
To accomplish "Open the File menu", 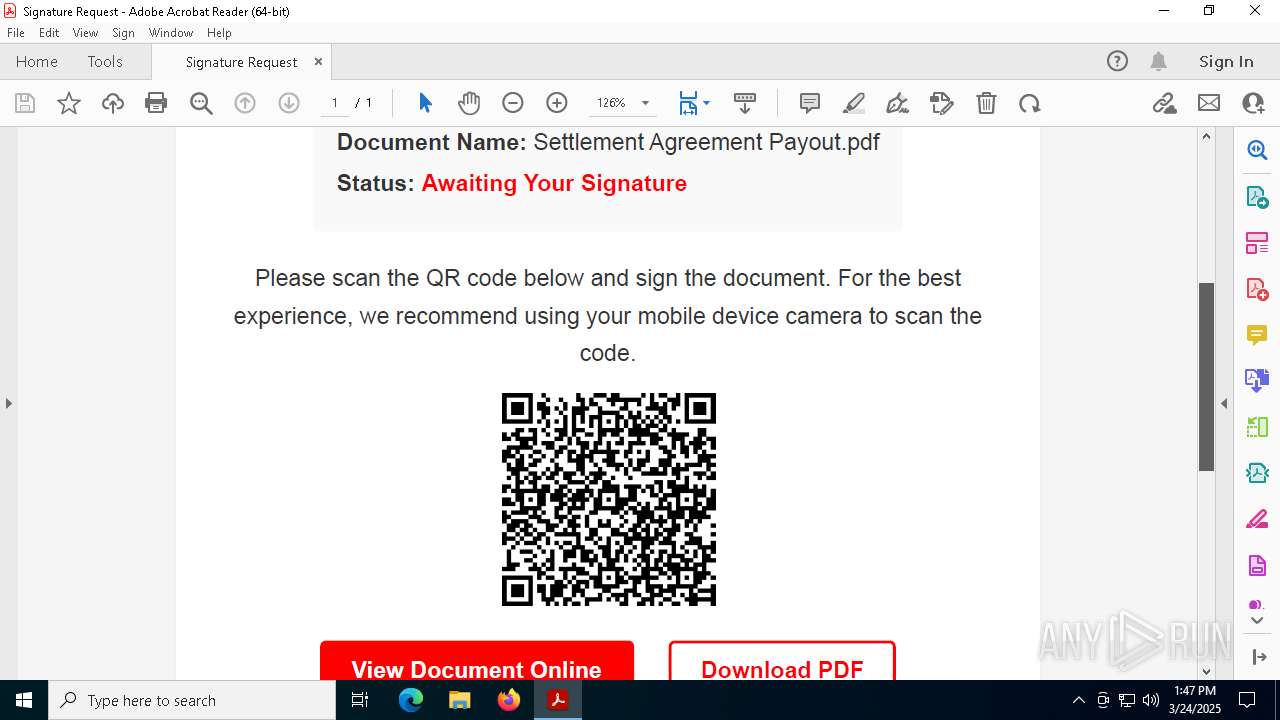I will 16,32.
